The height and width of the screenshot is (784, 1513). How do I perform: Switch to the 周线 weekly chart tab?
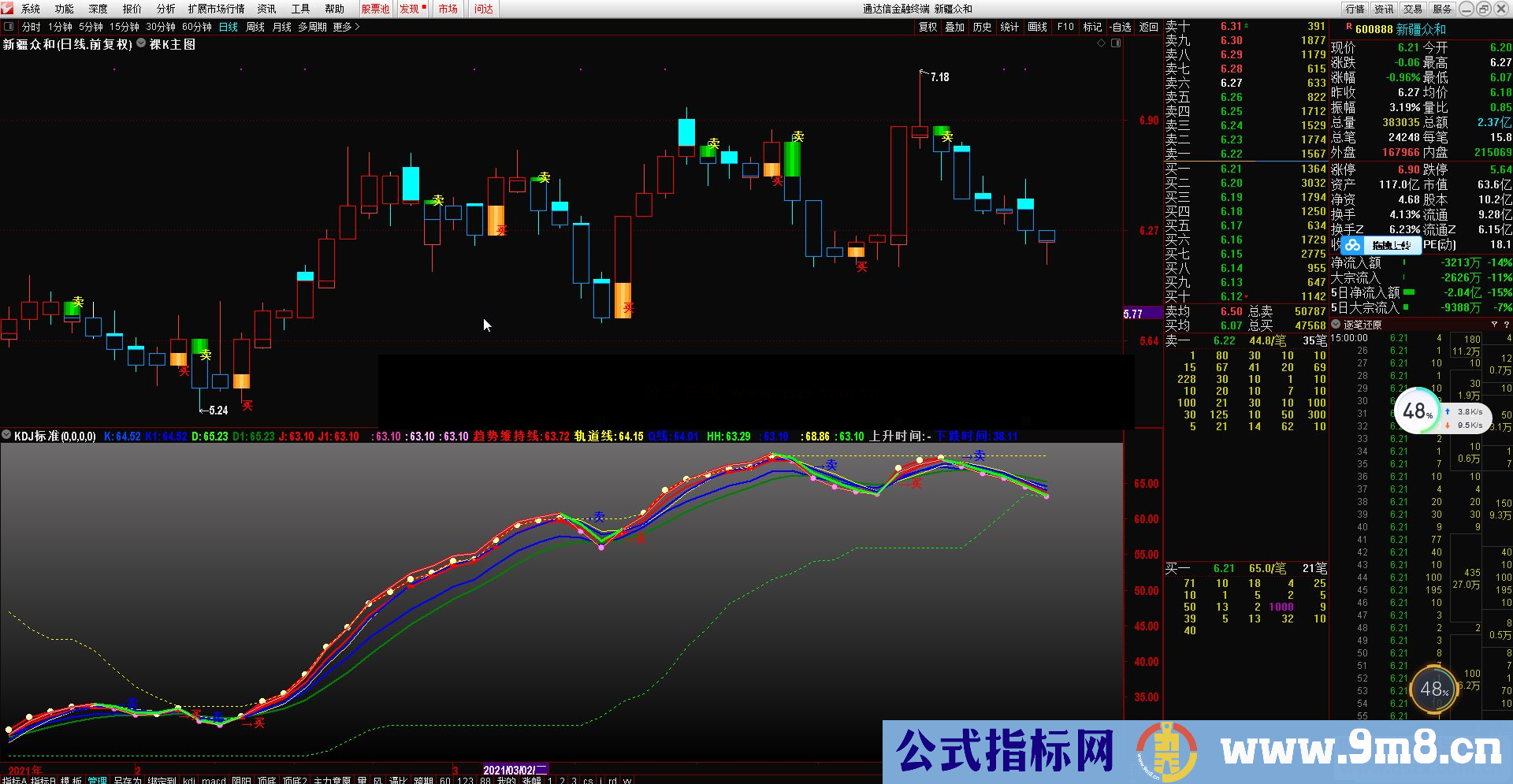[255, 26]
